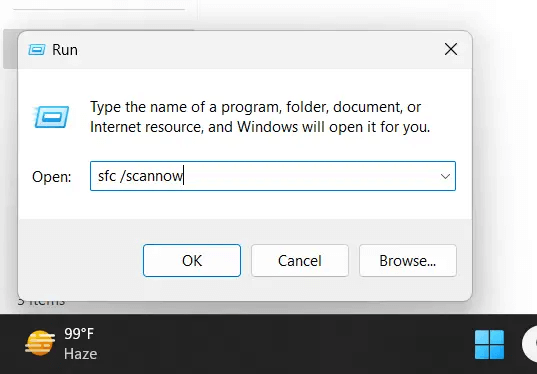Viewport: 537px width, 374px height.
Task: Click the small Run icon in title bar
Action: (x=37, y=50)
